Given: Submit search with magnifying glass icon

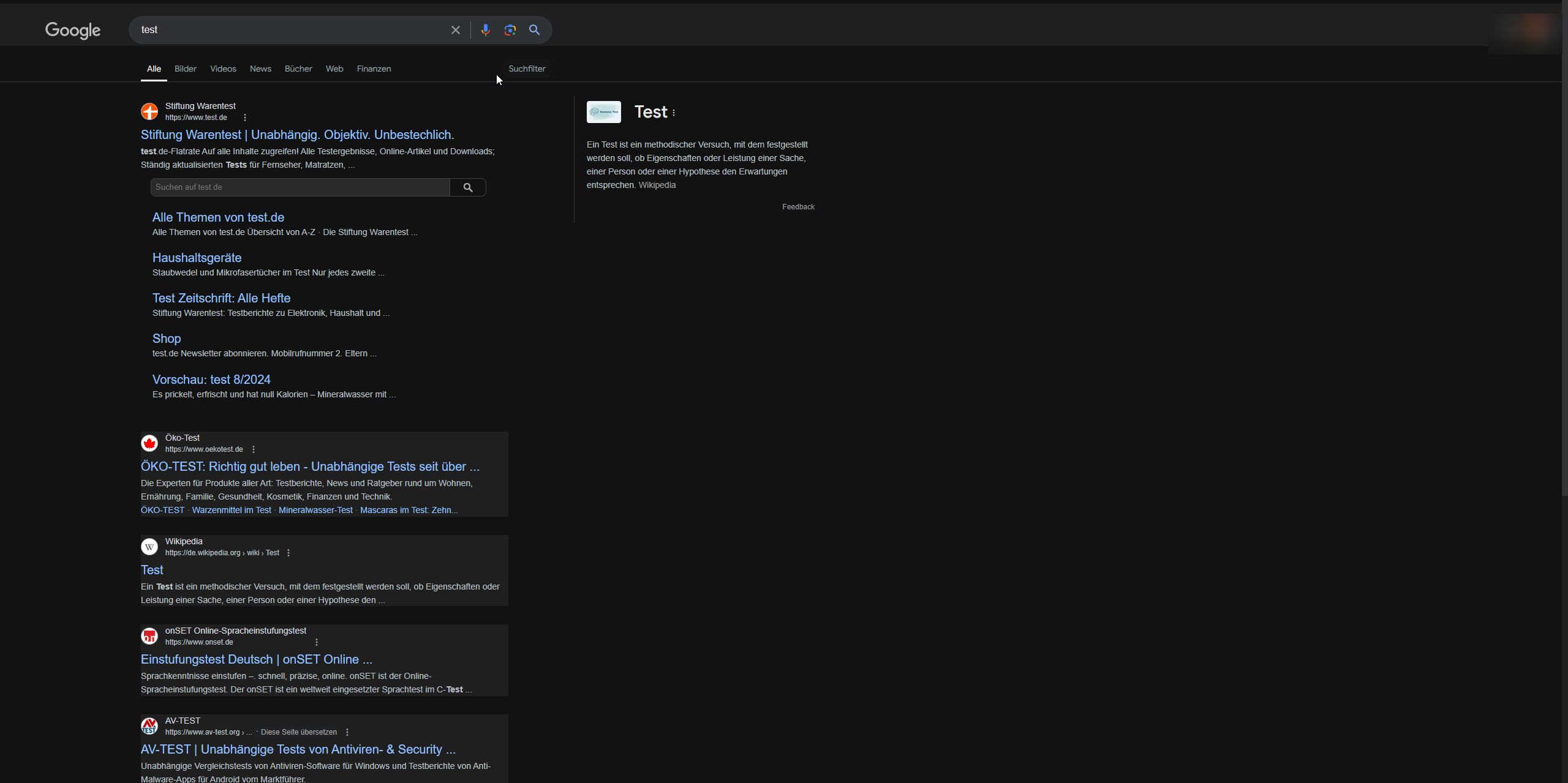Looking at the screenshot, I should (x=534, y=30).
